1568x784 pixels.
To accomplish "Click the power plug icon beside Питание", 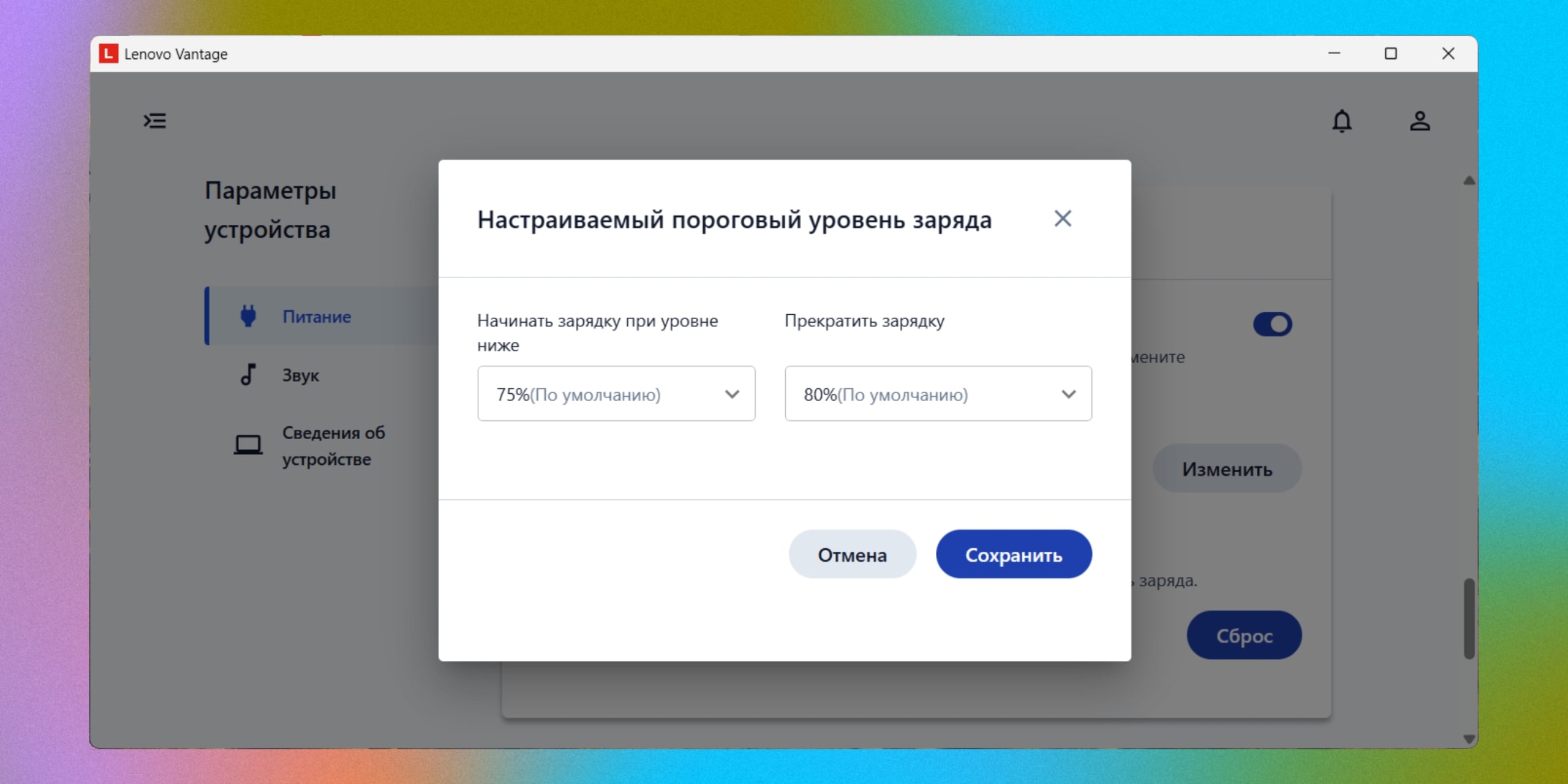I will pos(248,316).
